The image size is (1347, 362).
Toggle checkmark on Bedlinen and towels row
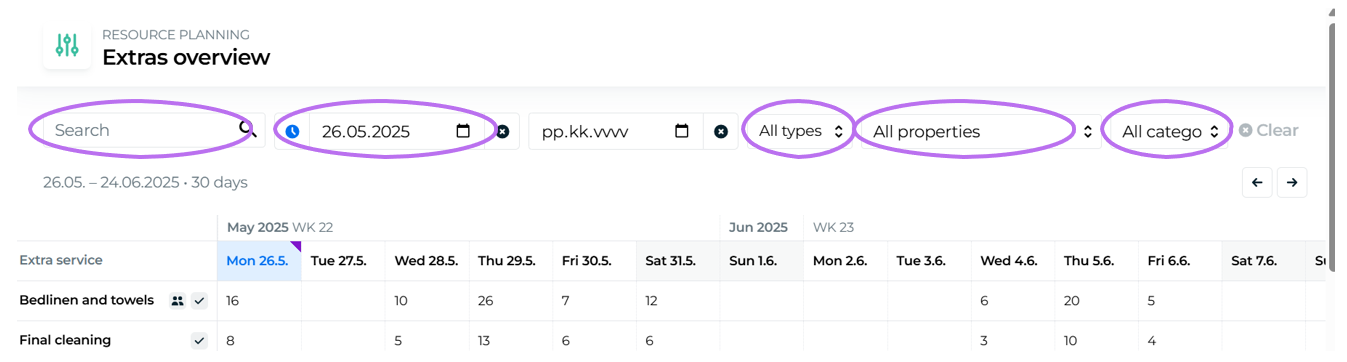[x=199, y=300]
